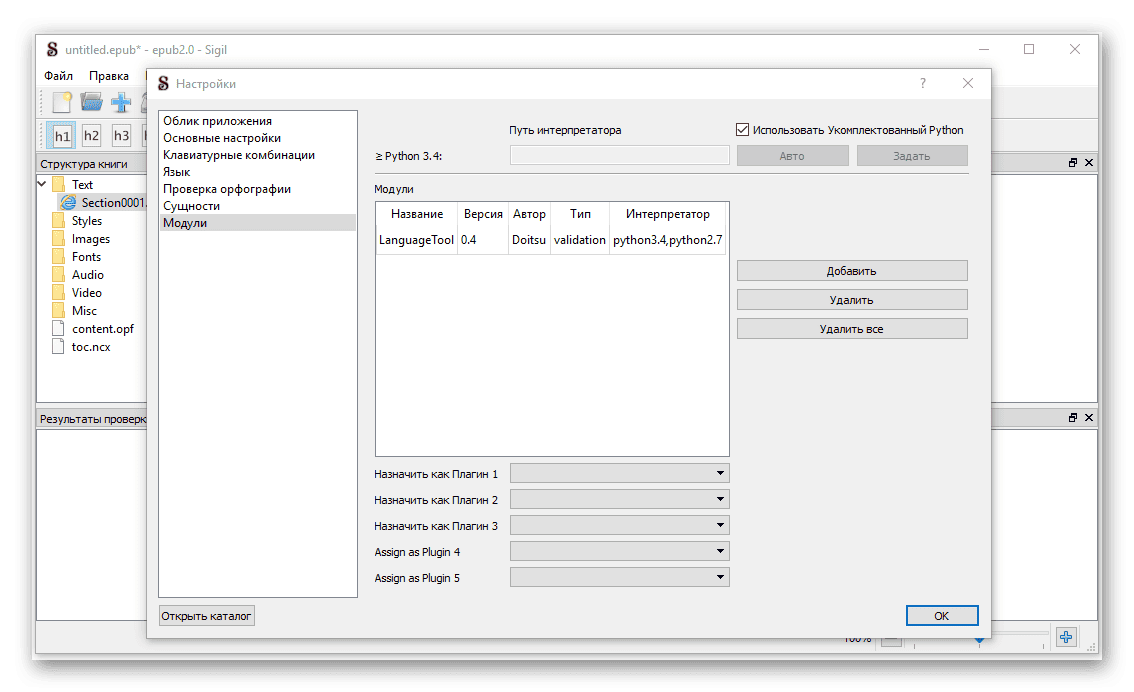Open the Назначить как Плагин 1 dropdown

[x=619, y=474]
